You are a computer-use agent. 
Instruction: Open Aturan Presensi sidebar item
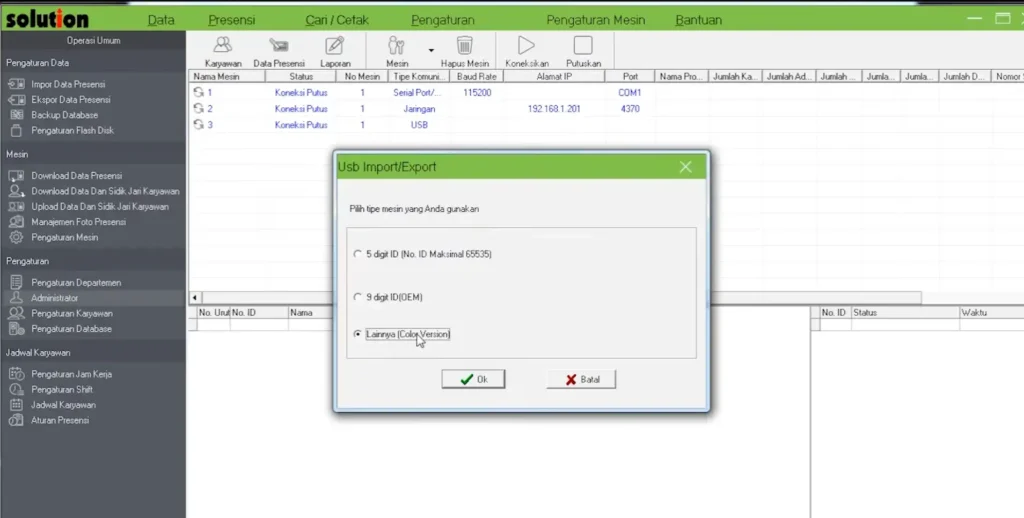coord(60,421)
